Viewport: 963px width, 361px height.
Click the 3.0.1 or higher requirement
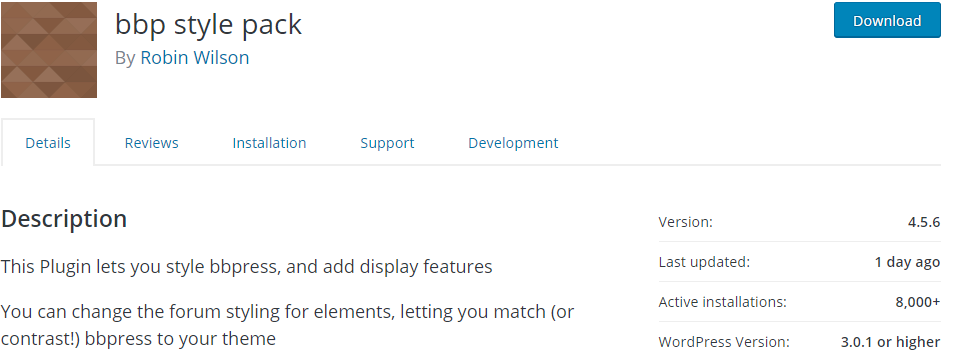coord(890,342)
